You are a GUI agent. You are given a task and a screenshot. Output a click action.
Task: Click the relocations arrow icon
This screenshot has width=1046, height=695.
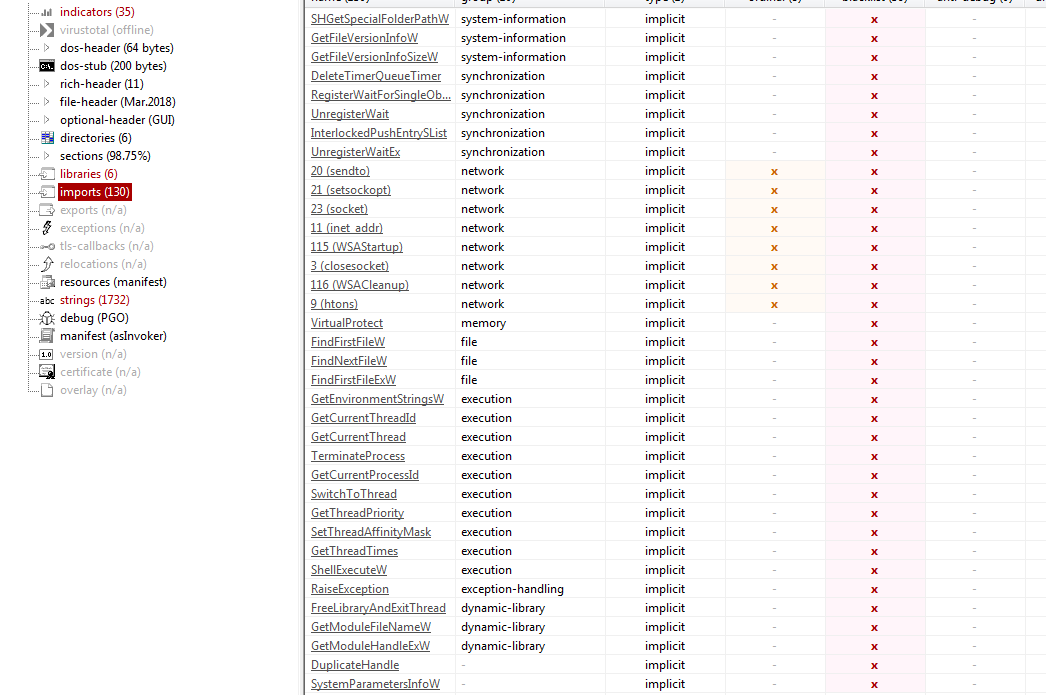pyautogui.click(x=47, y=264)
